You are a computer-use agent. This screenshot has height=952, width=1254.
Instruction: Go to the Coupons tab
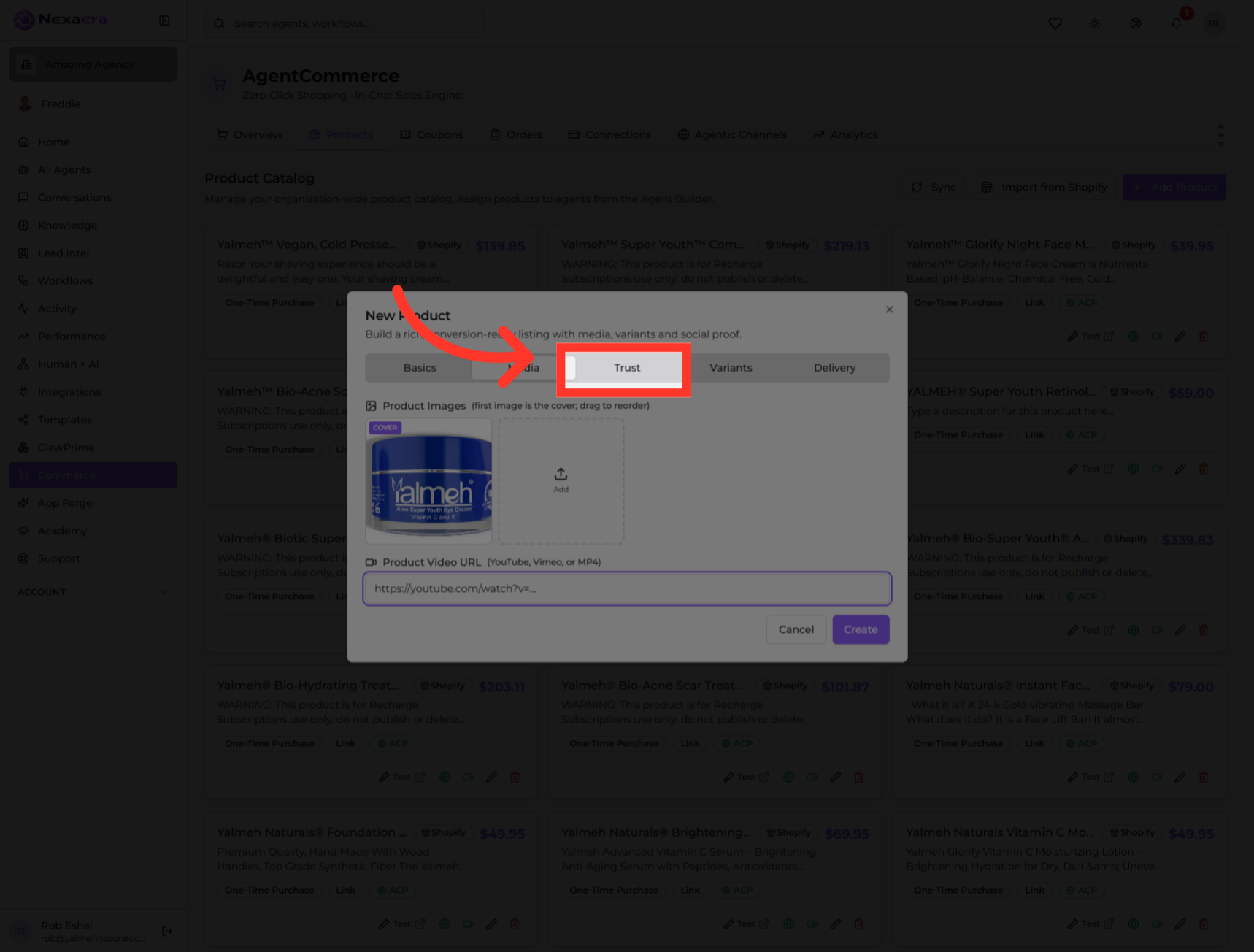point(431,135)
